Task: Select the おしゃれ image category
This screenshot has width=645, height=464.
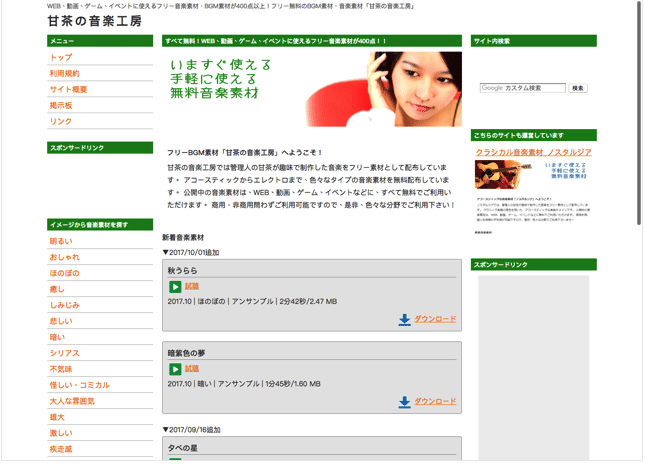Action: (65, 257)
